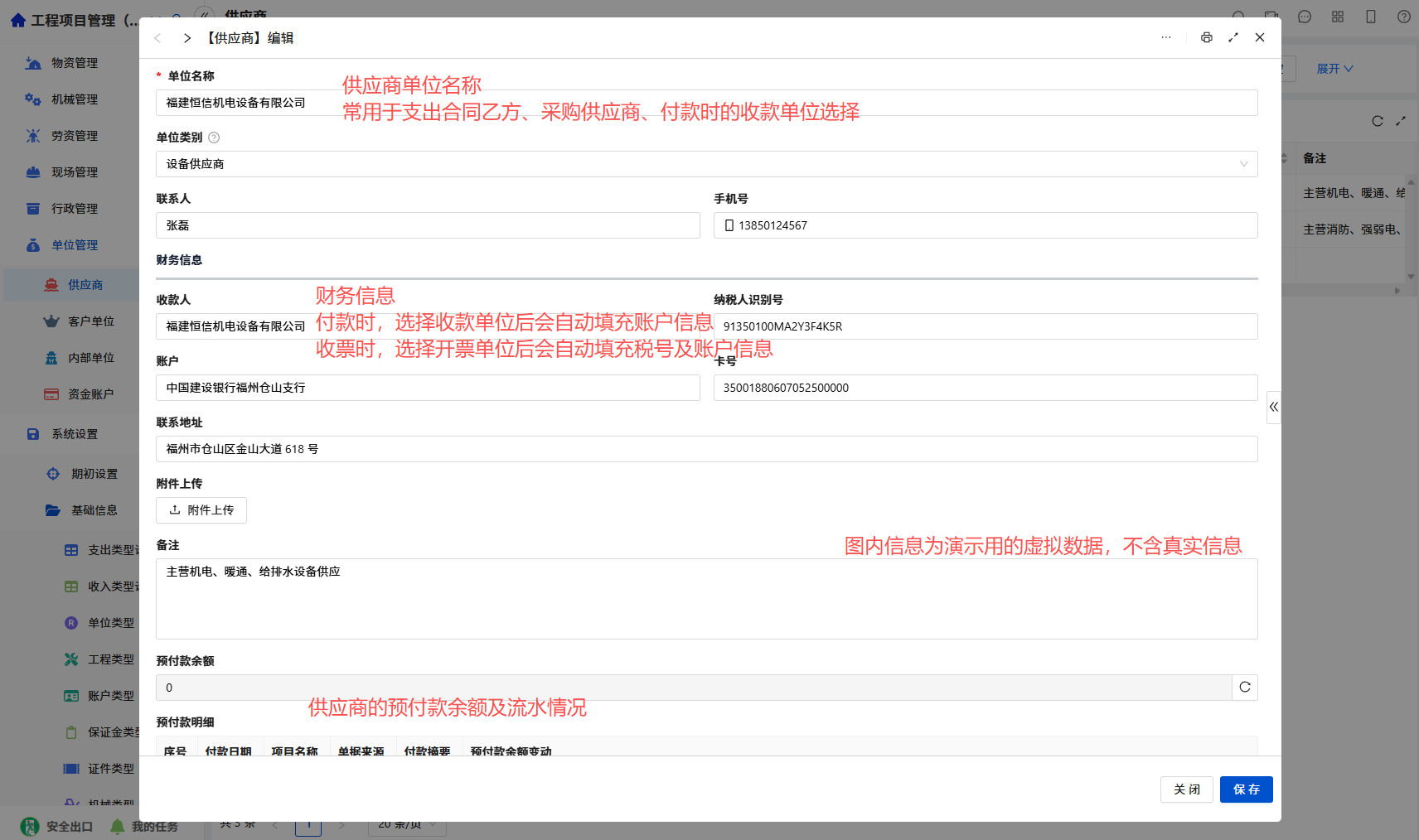Go to next record with the forward arrow
Image resolution: width=1419 pixels, height=840 pixels.
point(187,38)
